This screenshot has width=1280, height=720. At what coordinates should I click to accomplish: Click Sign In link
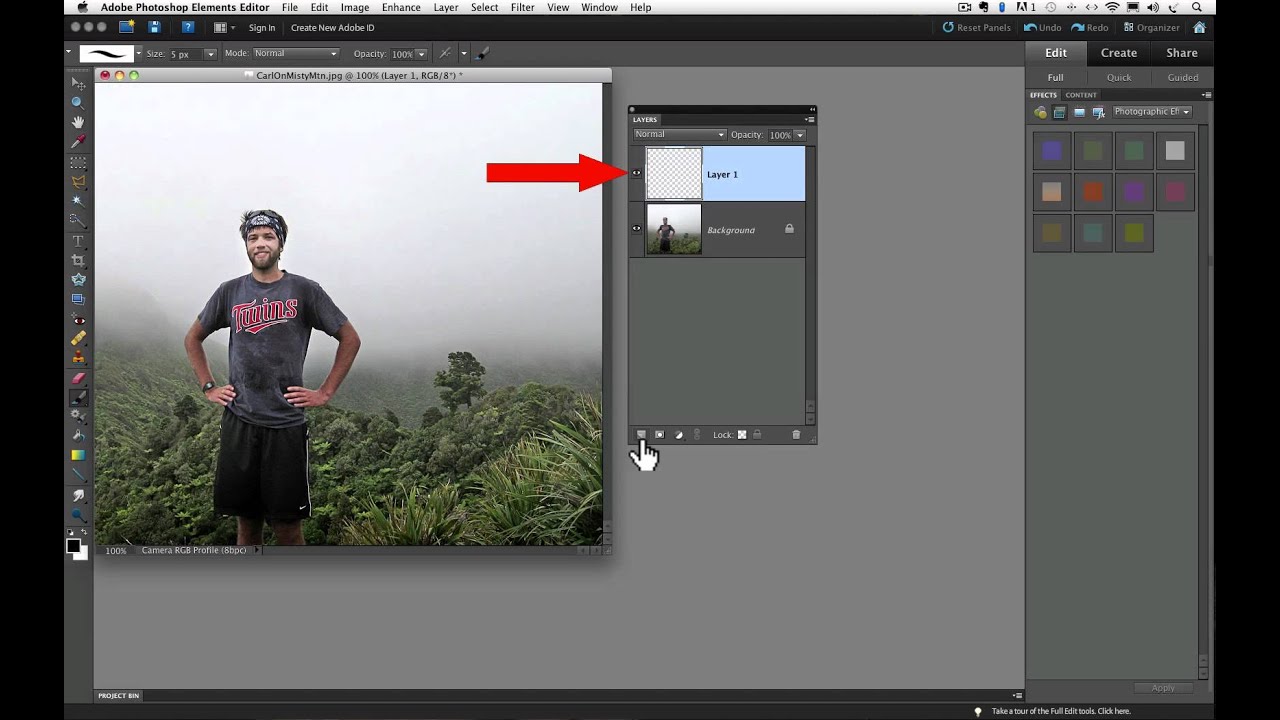[x=262, y=27]
